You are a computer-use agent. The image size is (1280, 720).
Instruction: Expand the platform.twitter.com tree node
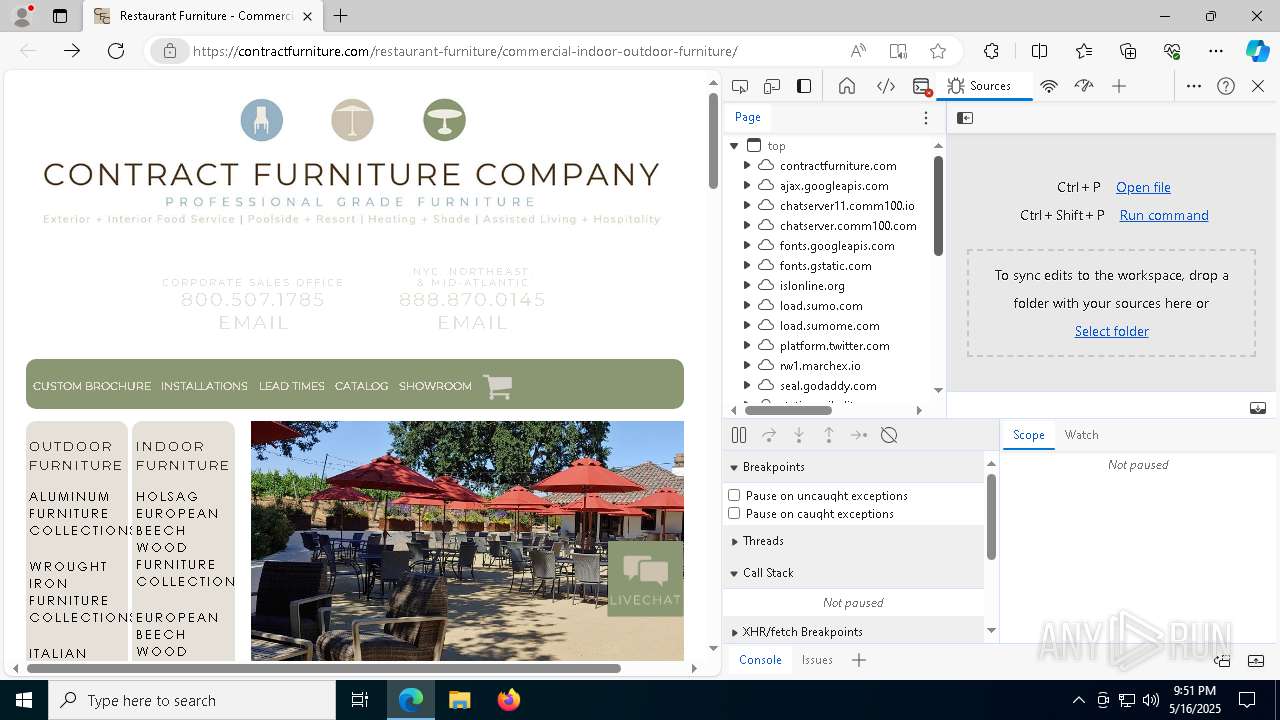tap(747, 346)
